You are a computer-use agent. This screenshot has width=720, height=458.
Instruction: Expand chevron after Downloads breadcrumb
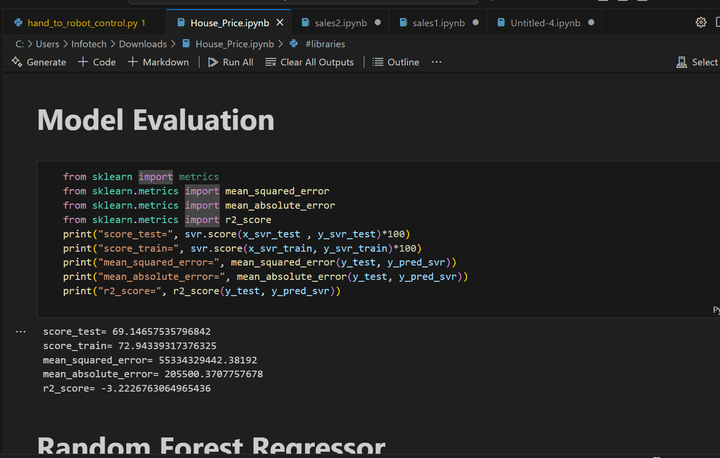point(173,44)
